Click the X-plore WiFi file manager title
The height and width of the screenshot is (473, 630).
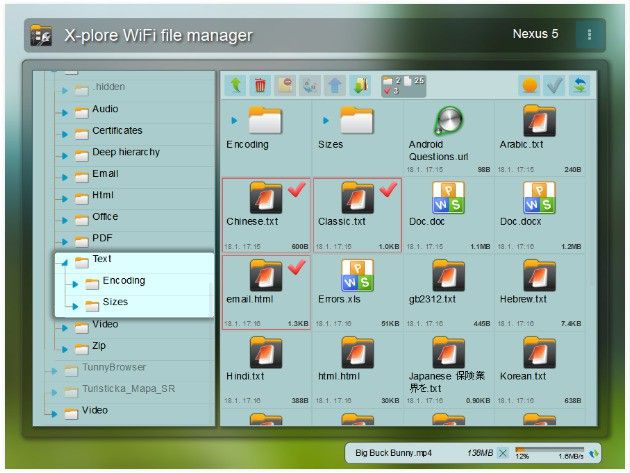[158, 36]
